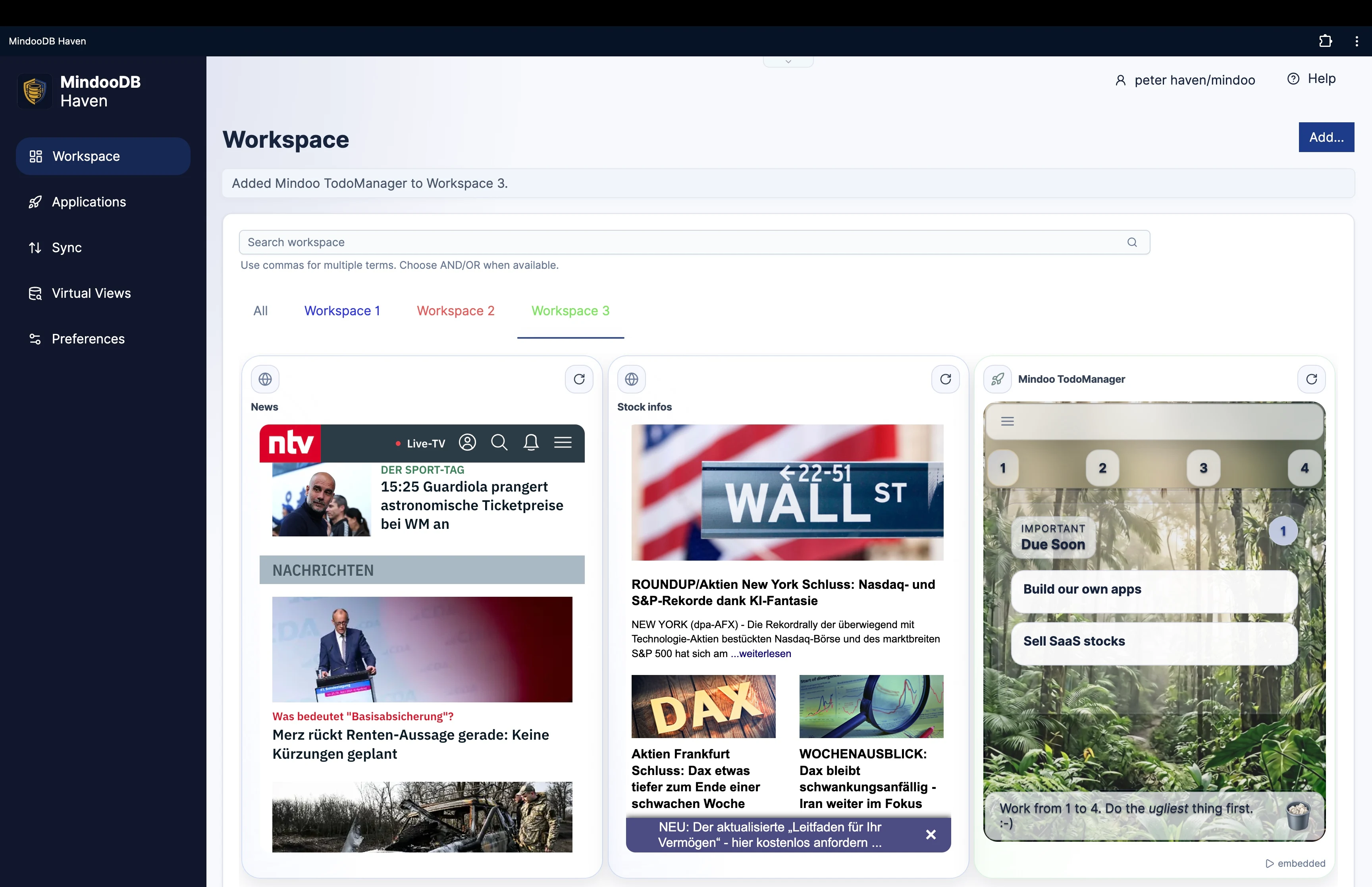Switch to the Workspace 1 tab
Screen dimensions: 1372x887
(x=342, y=310)
